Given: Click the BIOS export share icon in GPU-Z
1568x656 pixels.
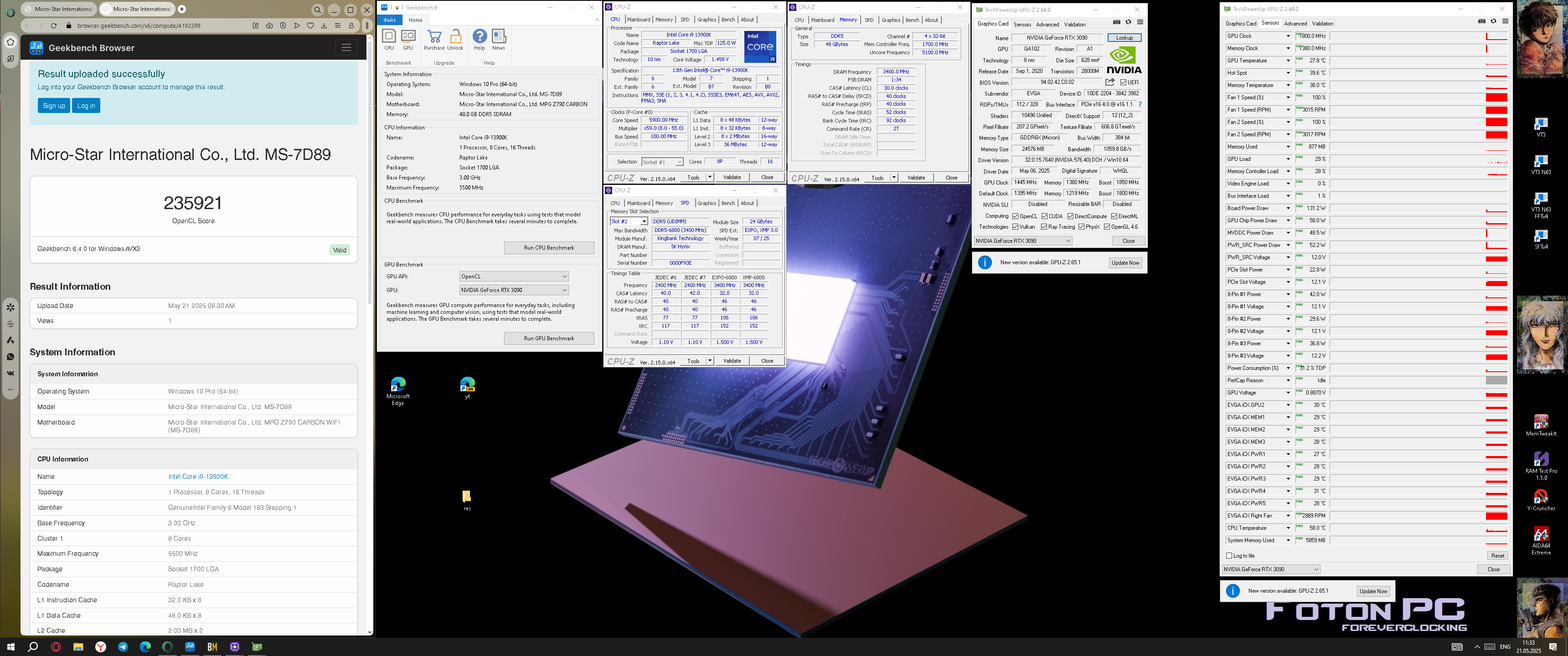Looking at the screenshot, I should 1109,82.
